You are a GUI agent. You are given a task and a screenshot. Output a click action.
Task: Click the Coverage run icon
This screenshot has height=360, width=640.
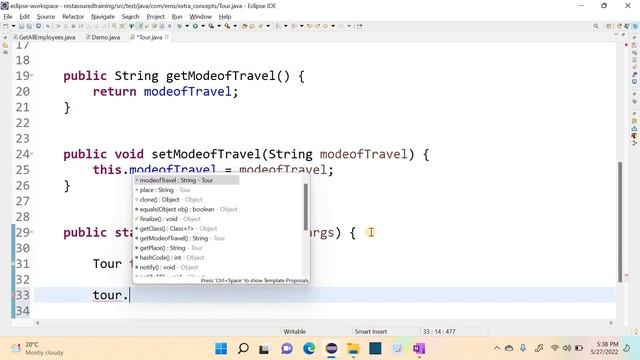tap(211, 26)
